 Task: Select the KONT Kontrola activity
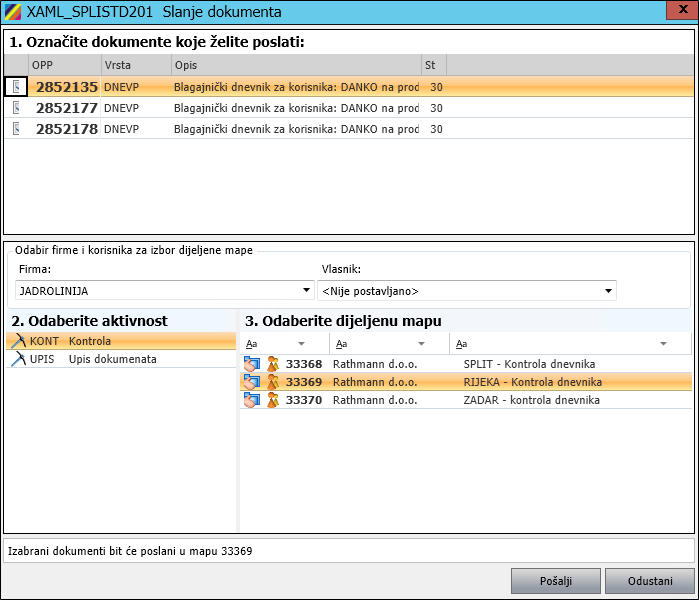(90, 341)
